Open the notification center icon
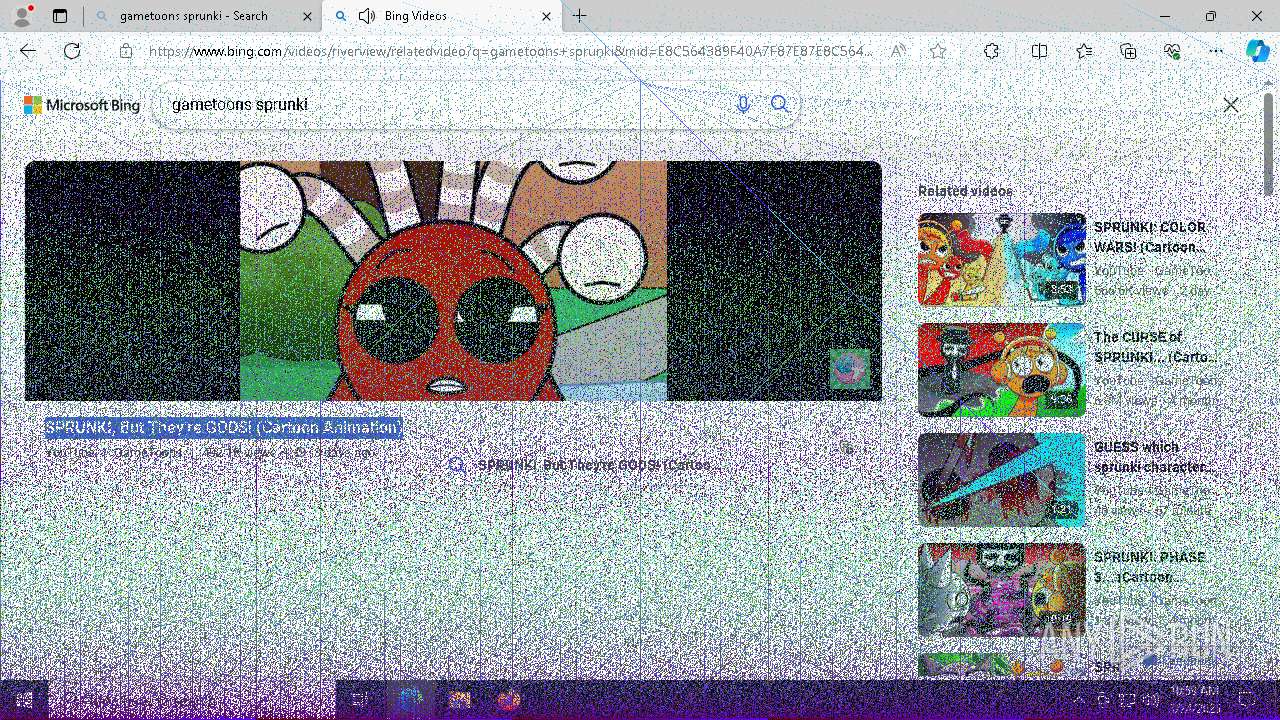The image size is (1280, 720). (1246, 700)
